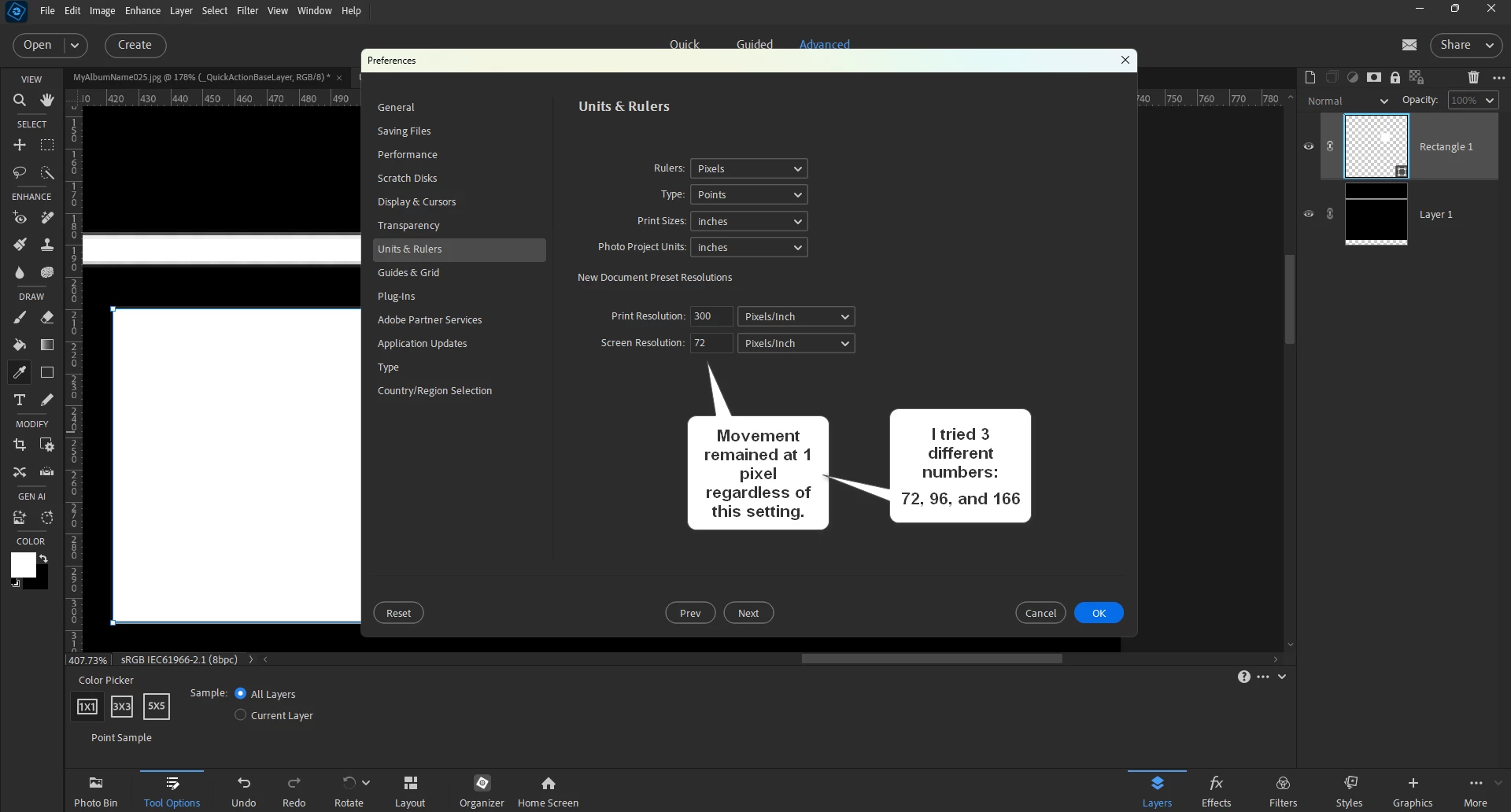Select the Content-Aware Move tool
The image size is (1511, 812).
coord(20,472)
